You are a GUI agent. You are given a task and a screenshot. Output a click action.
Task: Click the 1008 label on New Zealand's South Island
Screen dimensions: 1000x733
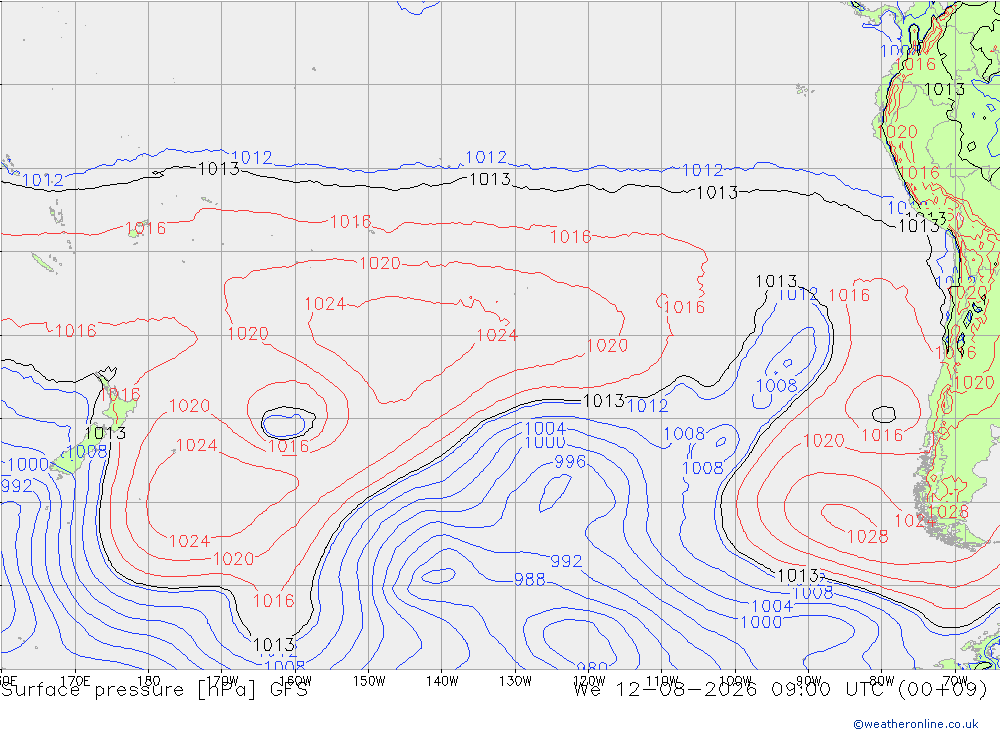tap(87, 452)
